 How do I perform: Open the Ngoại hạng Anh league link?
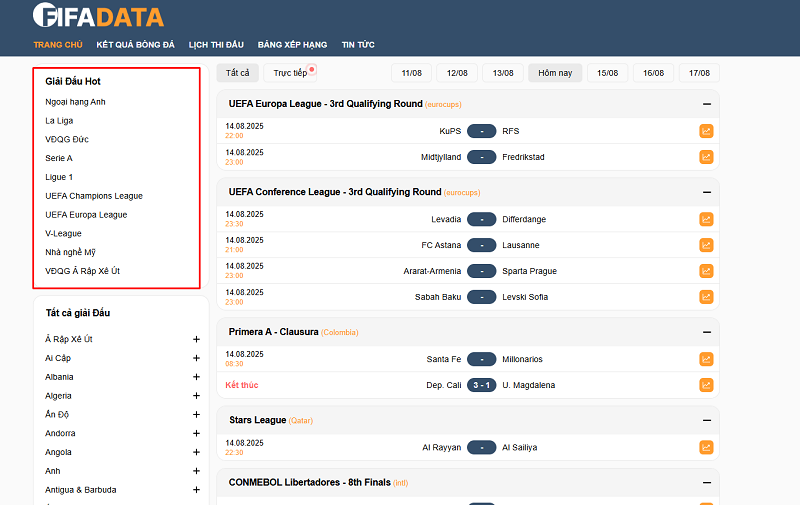point(75,102)
